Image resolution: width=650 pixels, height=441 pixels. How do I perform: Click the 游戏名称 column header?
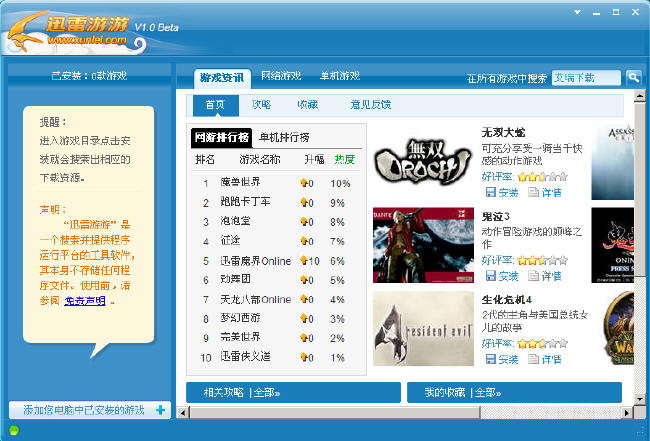tap(260, 160)
